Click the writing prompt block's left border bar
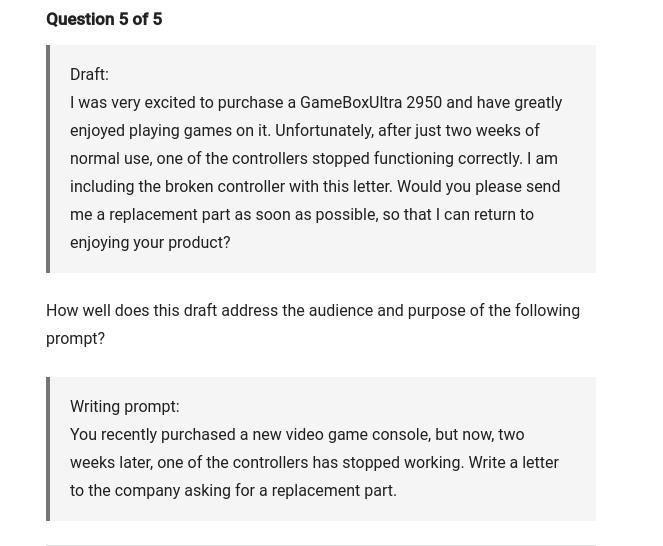The image size is (663, 546). tap(48, 448)
